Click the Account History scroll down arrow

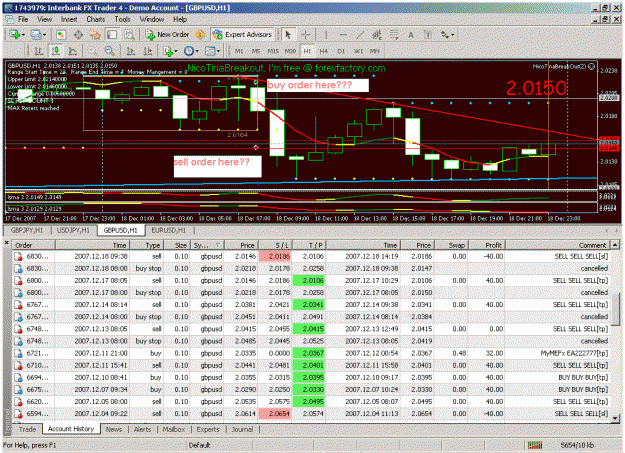click(x=615, y=418)
